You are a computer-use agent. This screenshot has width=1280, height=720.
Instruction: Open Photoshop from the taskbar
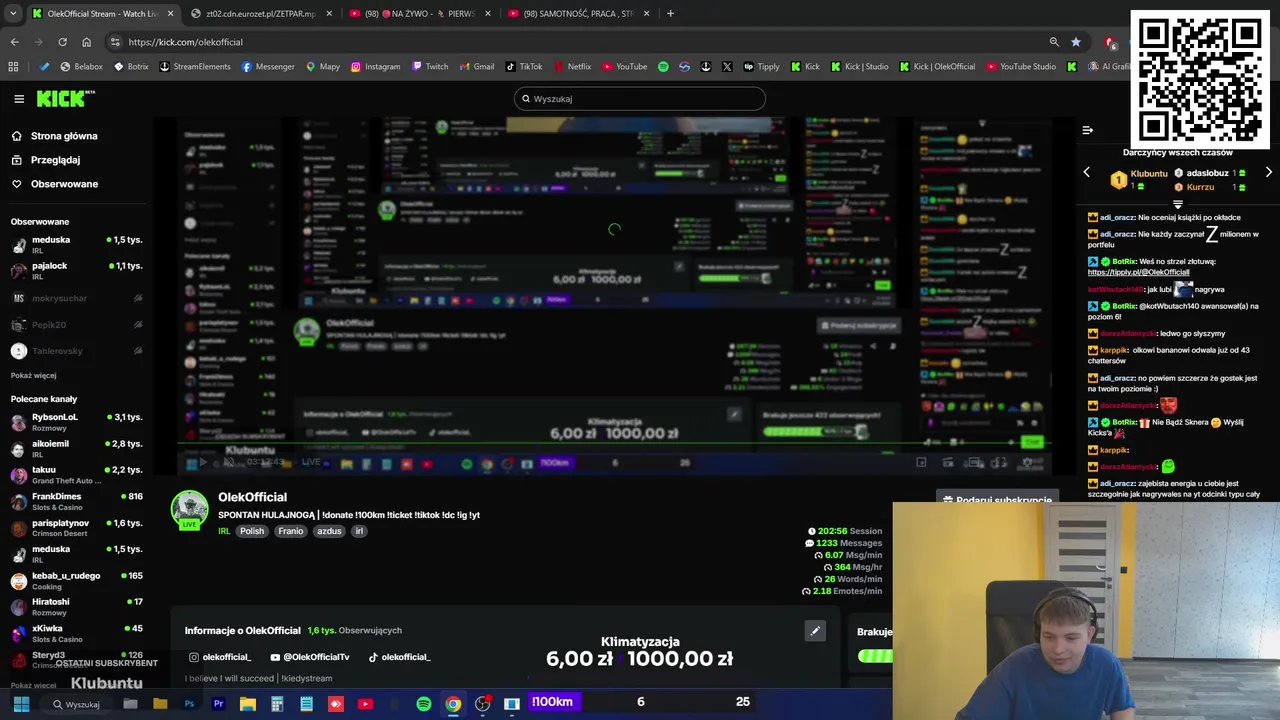pos(189,704)
